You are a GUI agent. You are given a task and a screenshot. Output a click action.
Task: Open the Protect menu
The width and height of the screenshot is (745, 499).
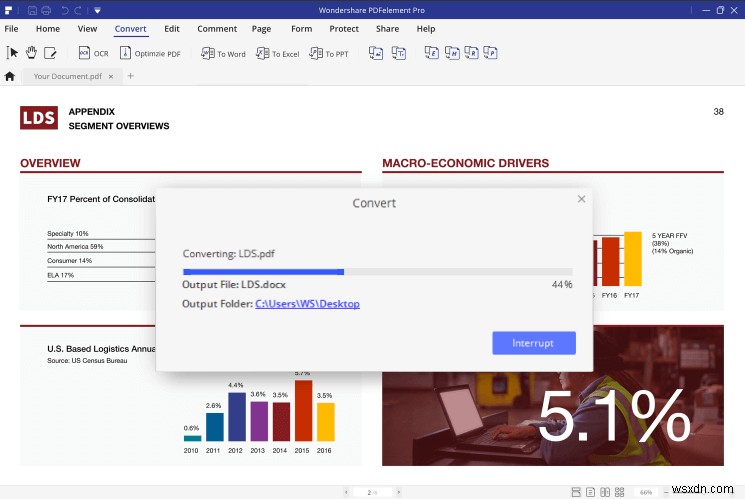tap(344, 29)
